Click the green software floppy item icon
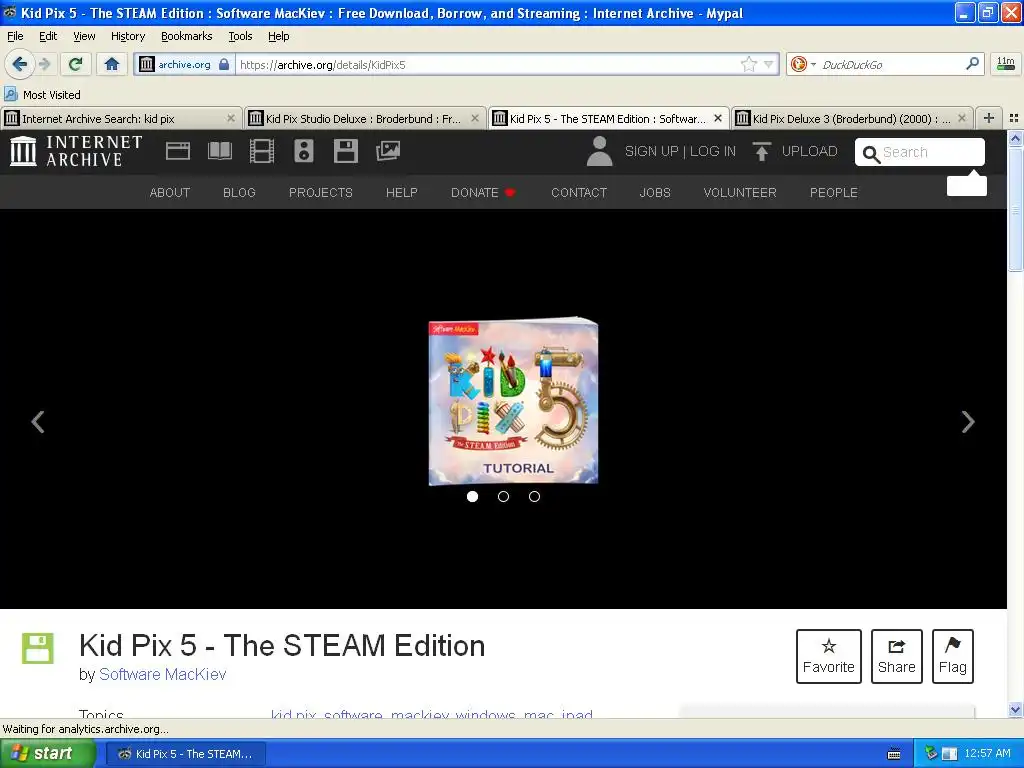1024x768 pixels. [x=38, y=648]
